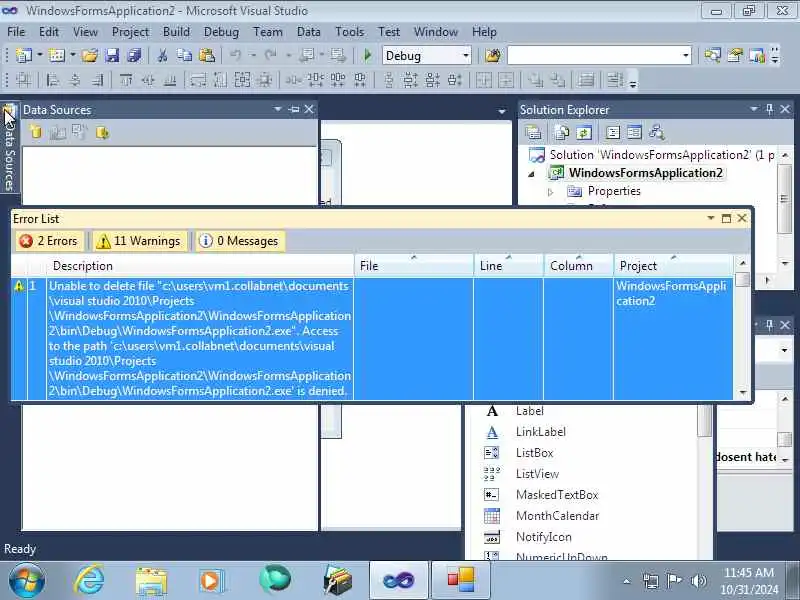The width and height of the screenshot is (800, 600).
Task: Click the volume speaker tray icon
Action: [698, 581]
